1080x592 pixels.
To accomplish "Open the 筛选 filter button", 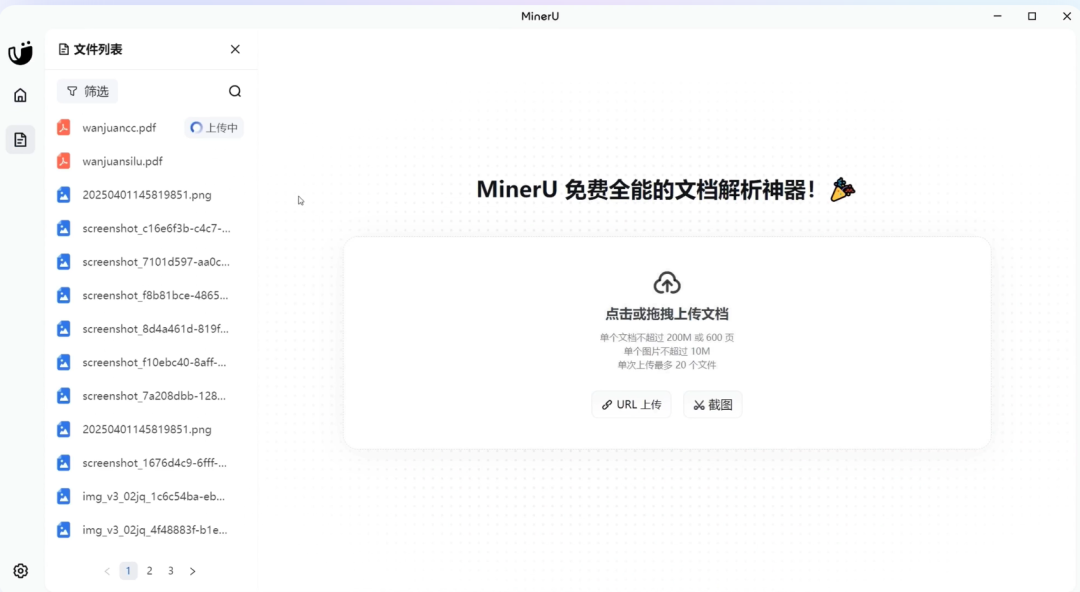I will point(87,91).
